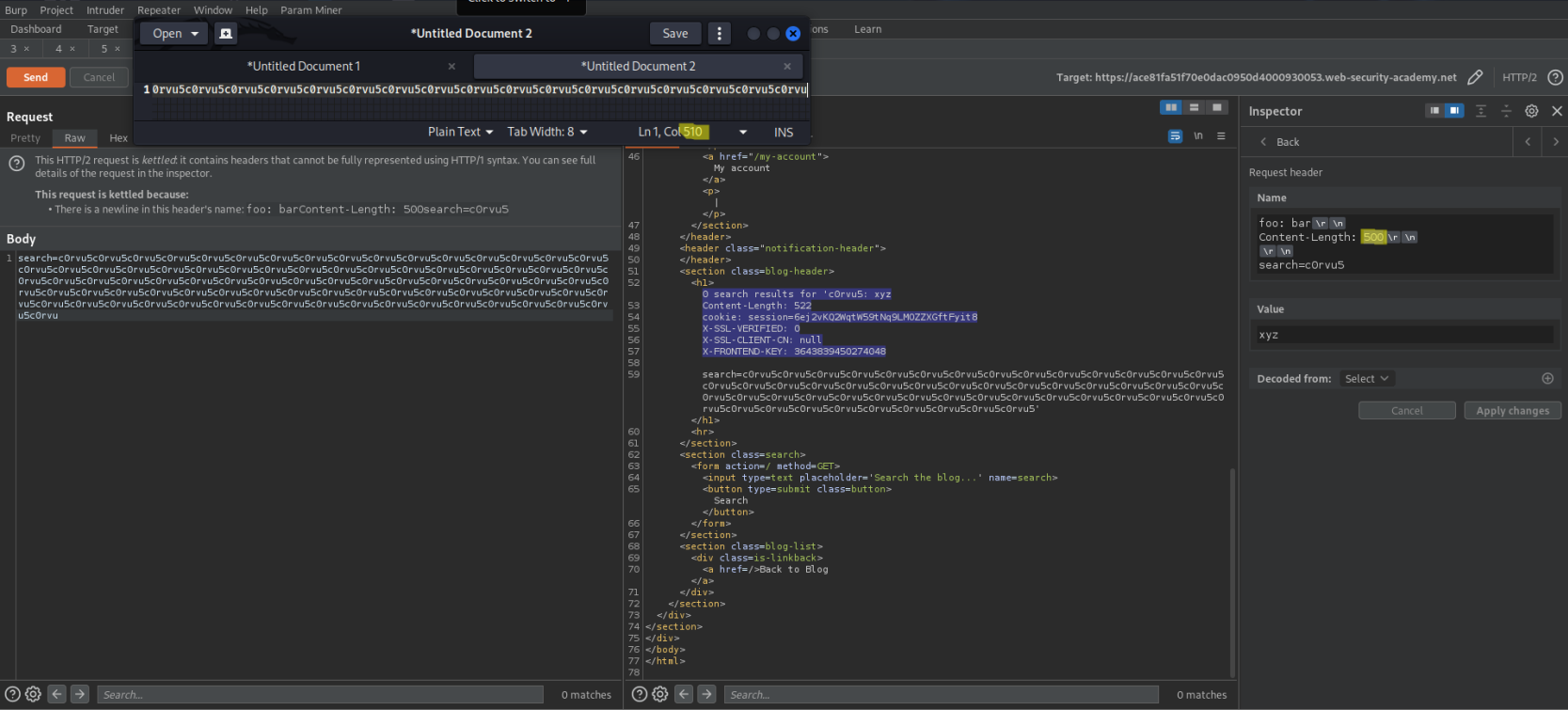Viewport: 1568px width, 710px height.
Task: Collapse all Inspector sections
Action: [1506, 111]
